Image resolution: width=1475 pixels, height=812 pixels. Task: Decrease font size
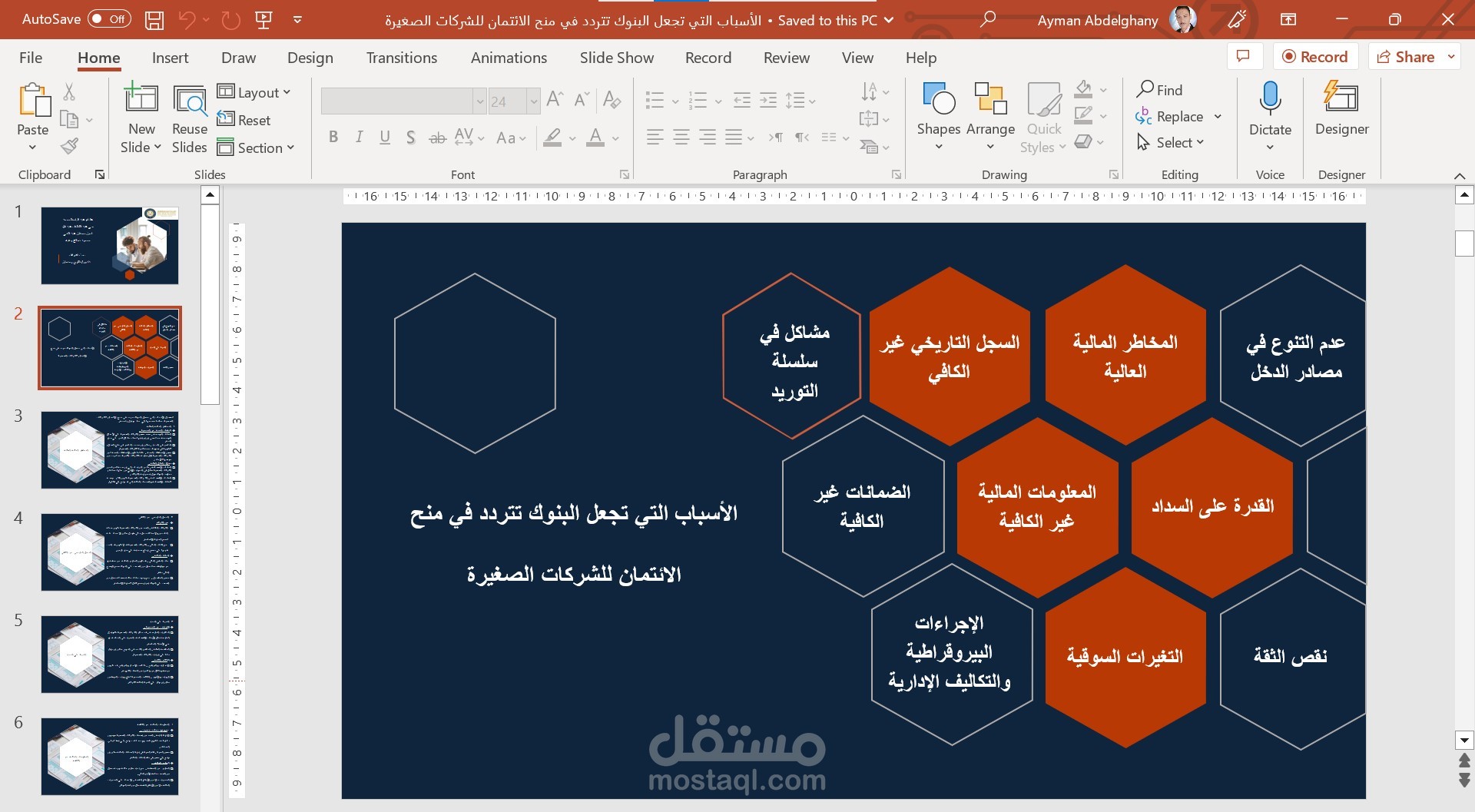(x=582, y=99)
